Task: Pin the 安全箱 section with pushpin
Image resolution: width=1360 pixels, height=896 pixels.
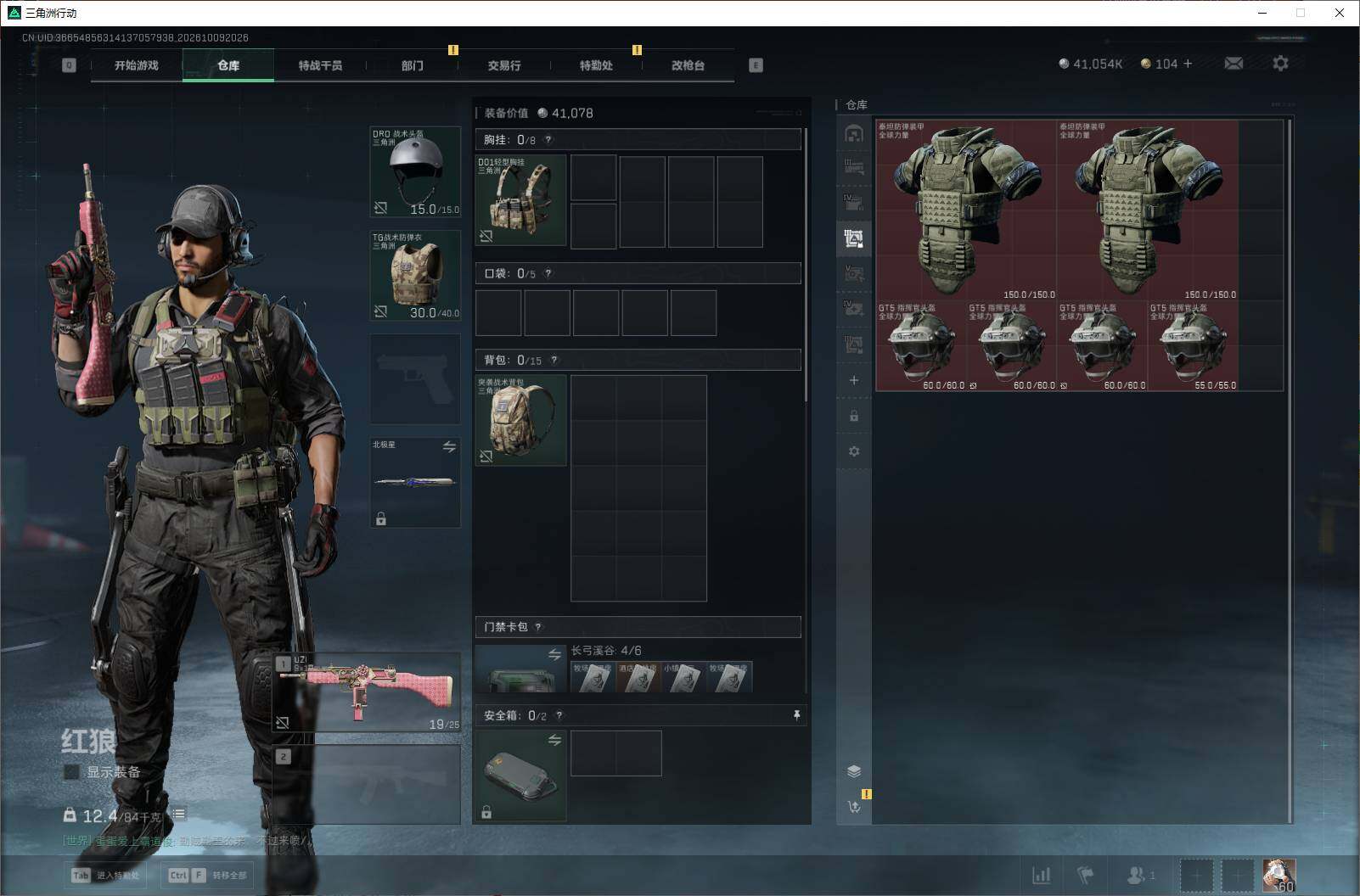Action: pos(796,715)
